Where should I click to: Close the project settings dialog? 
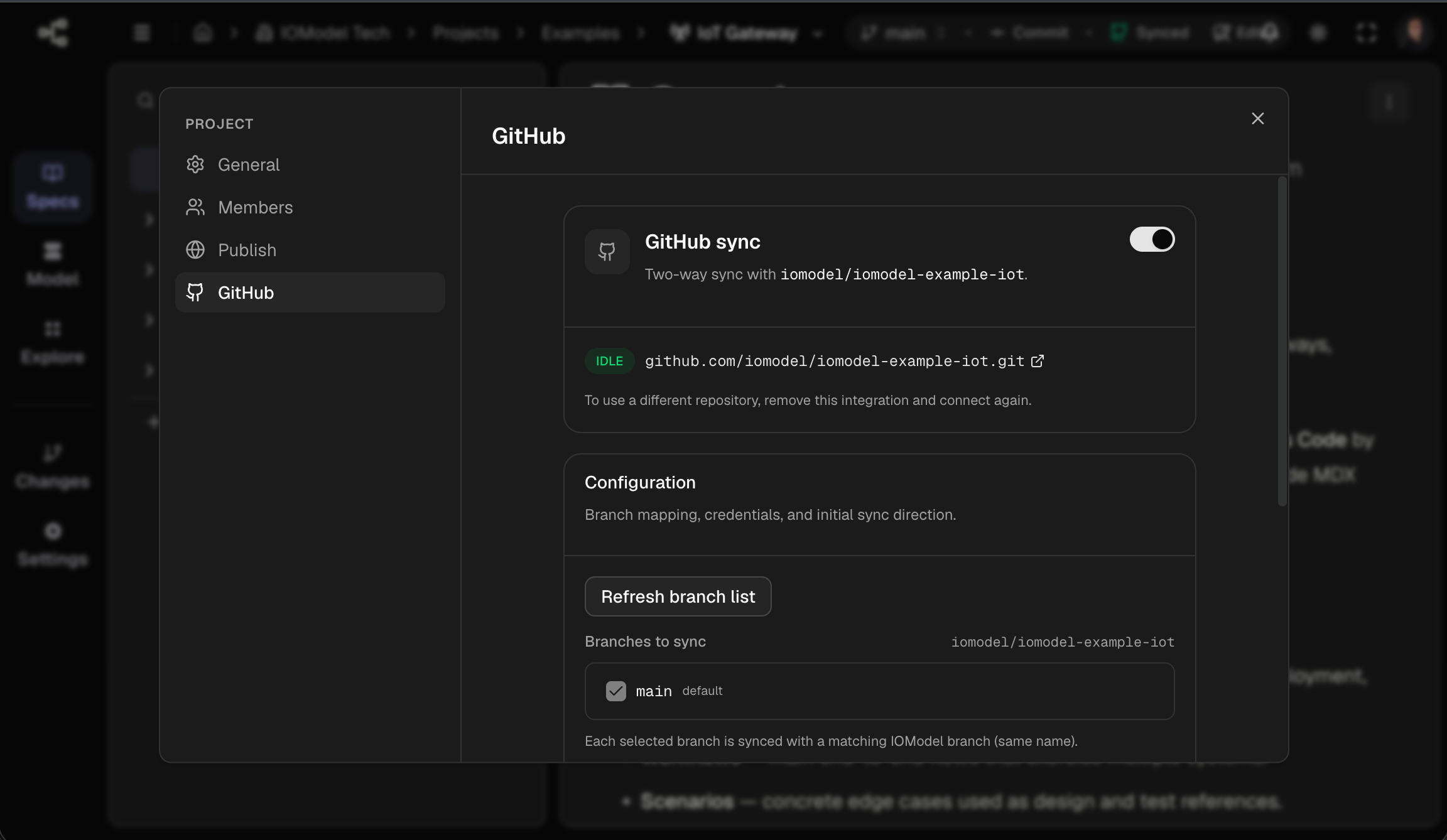(1257, 119)
